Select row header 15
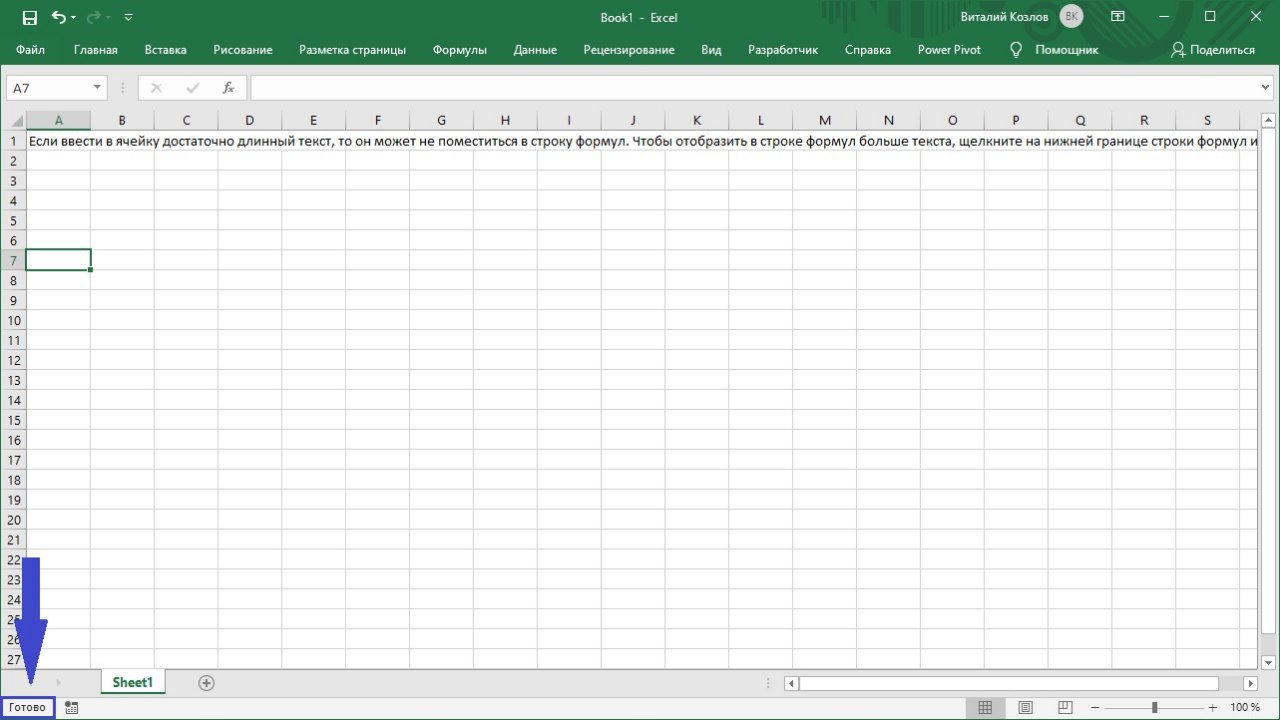1280x720 pixels. pyautogui.click(x=13, y=421)
